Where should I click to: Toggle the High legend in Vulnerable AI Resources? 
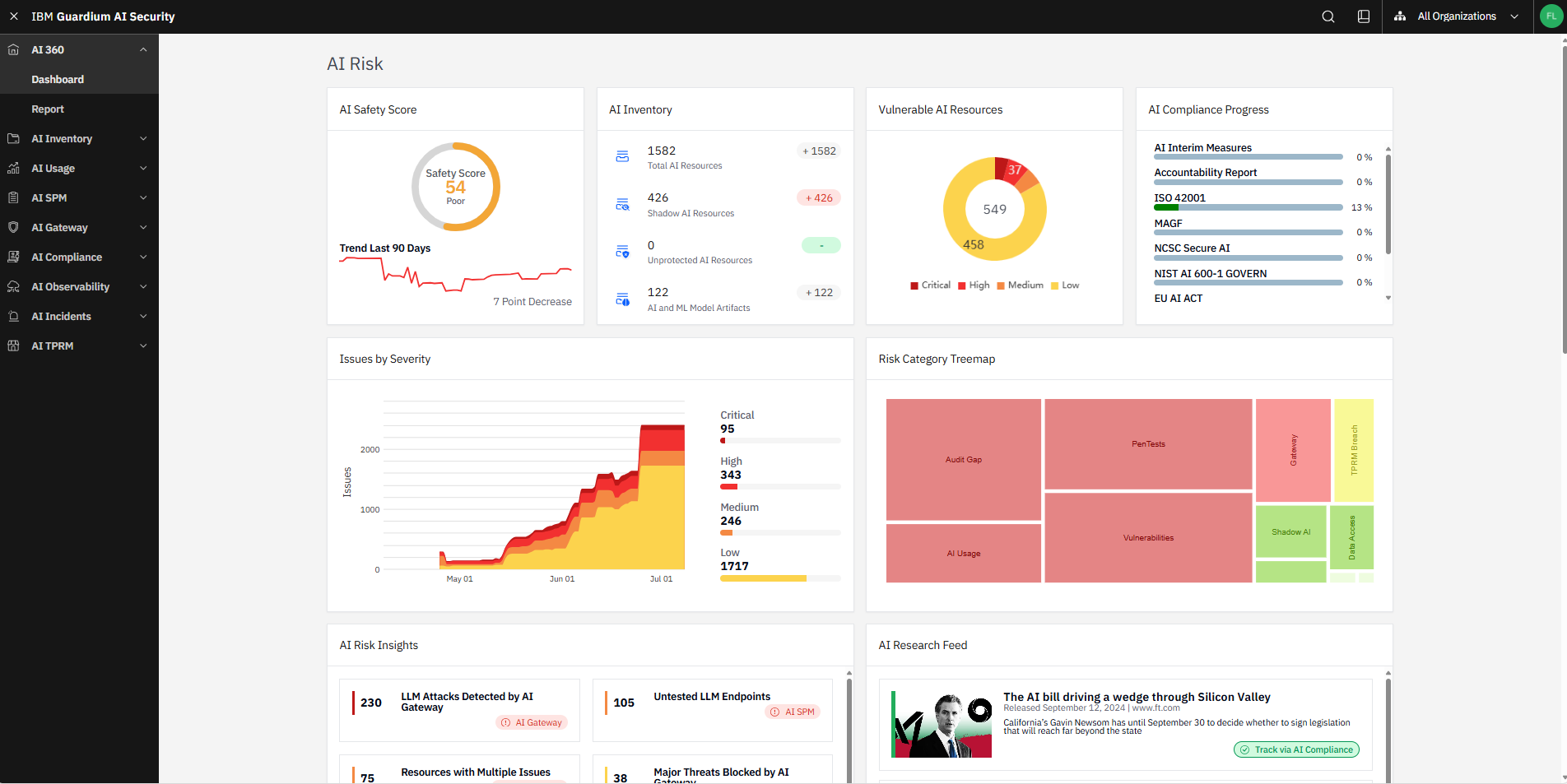click(974, 285)
